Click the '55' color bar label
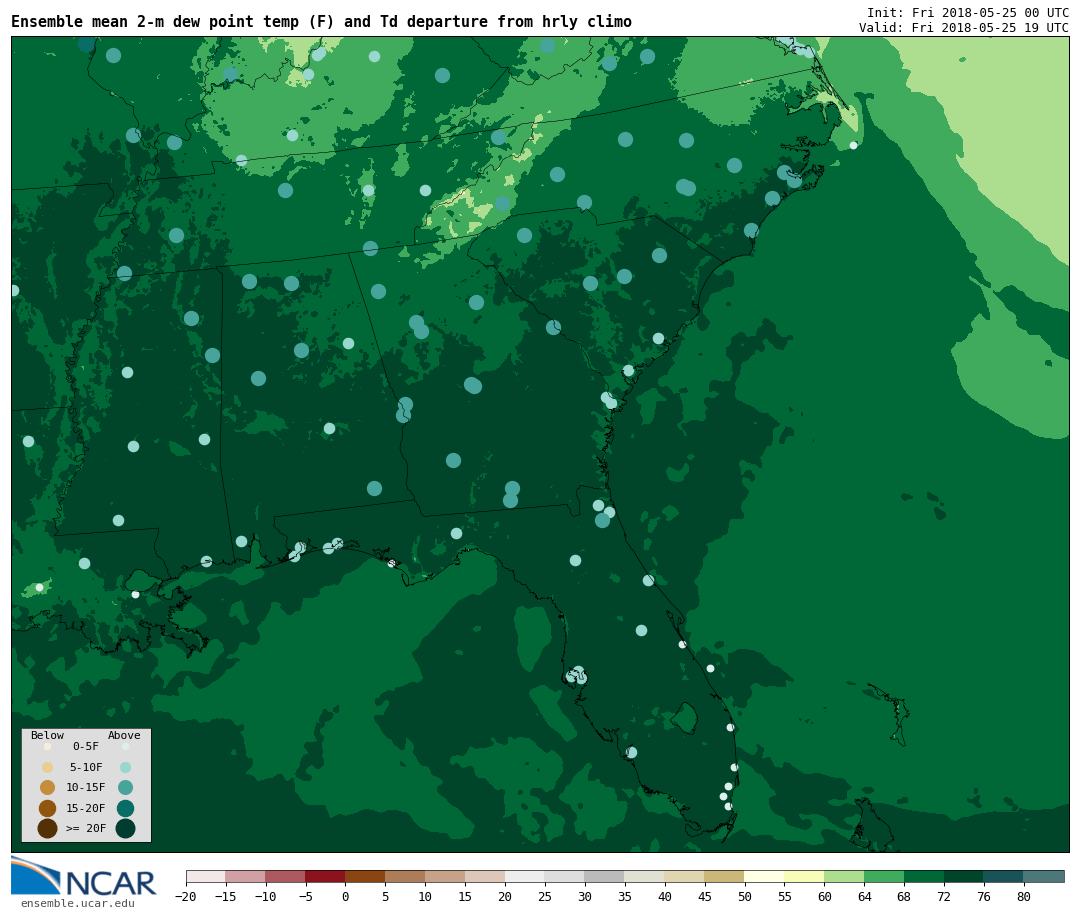The width and height of the screenshot is (1080, 915). click(785, 896)
